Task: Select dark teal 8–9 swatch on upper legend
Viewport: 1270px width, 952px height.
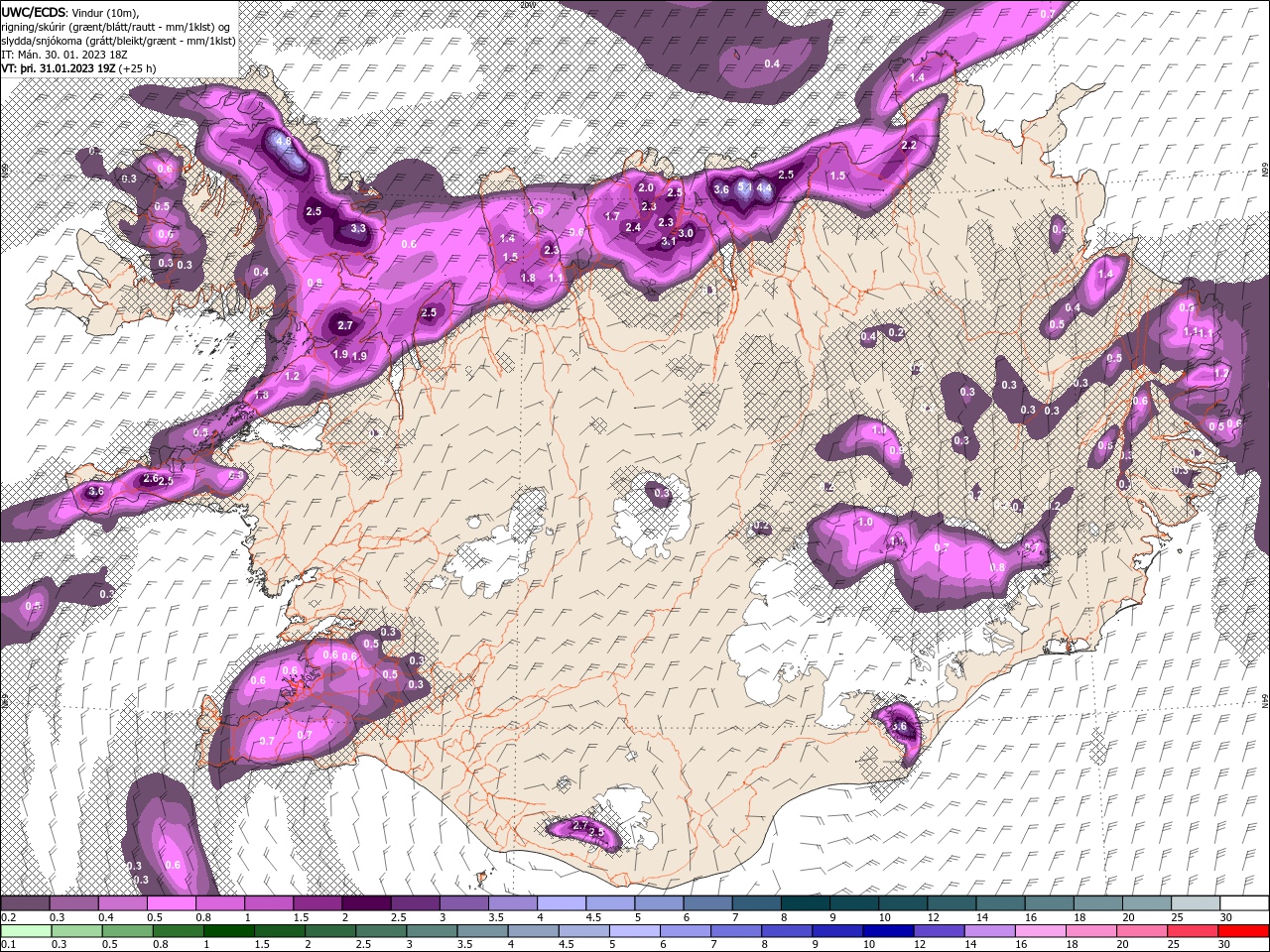Action: click(x=805, y=903)
